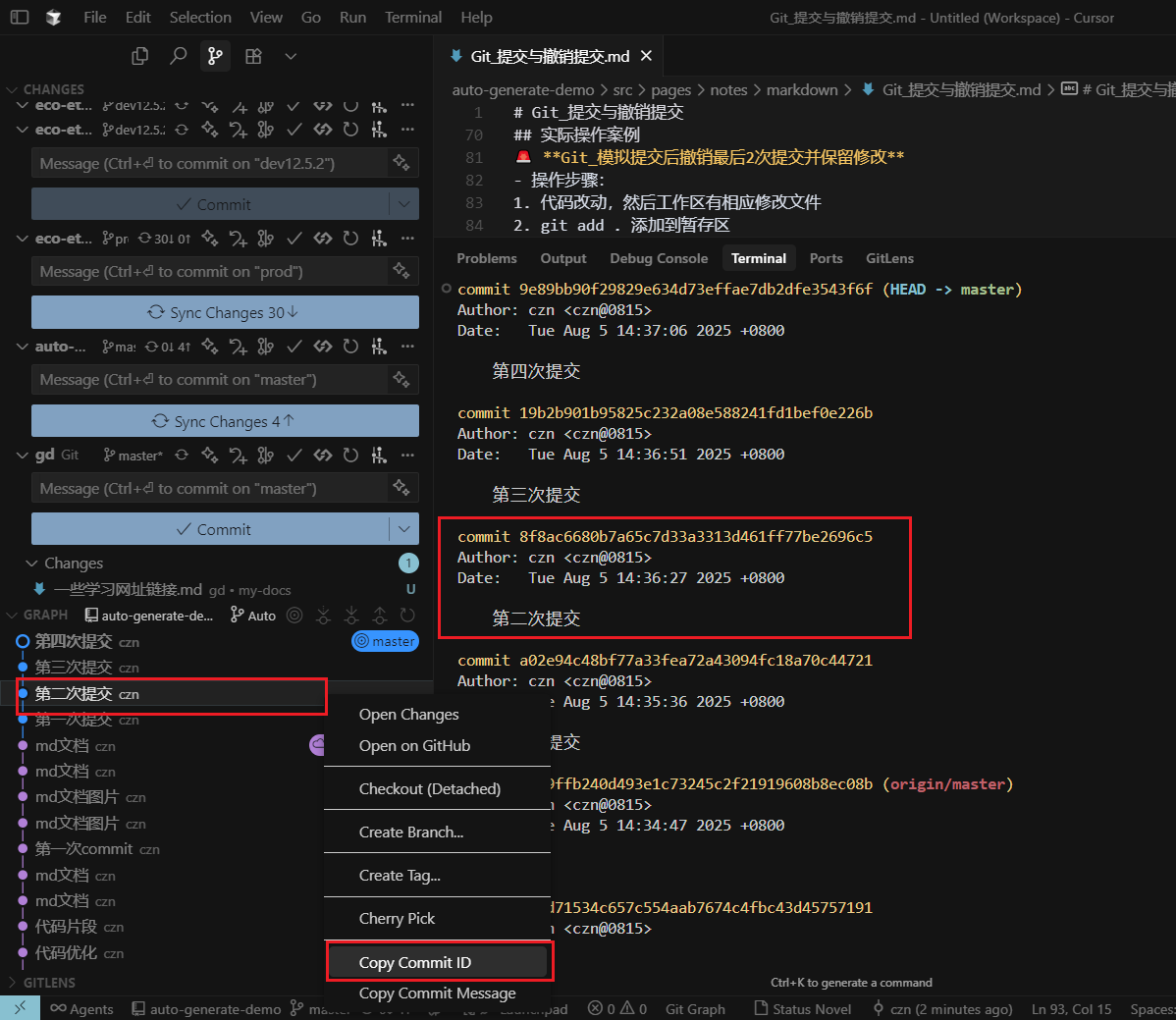
Task: Toggle the sidebar layout icon in title bar
Action: 20,18
